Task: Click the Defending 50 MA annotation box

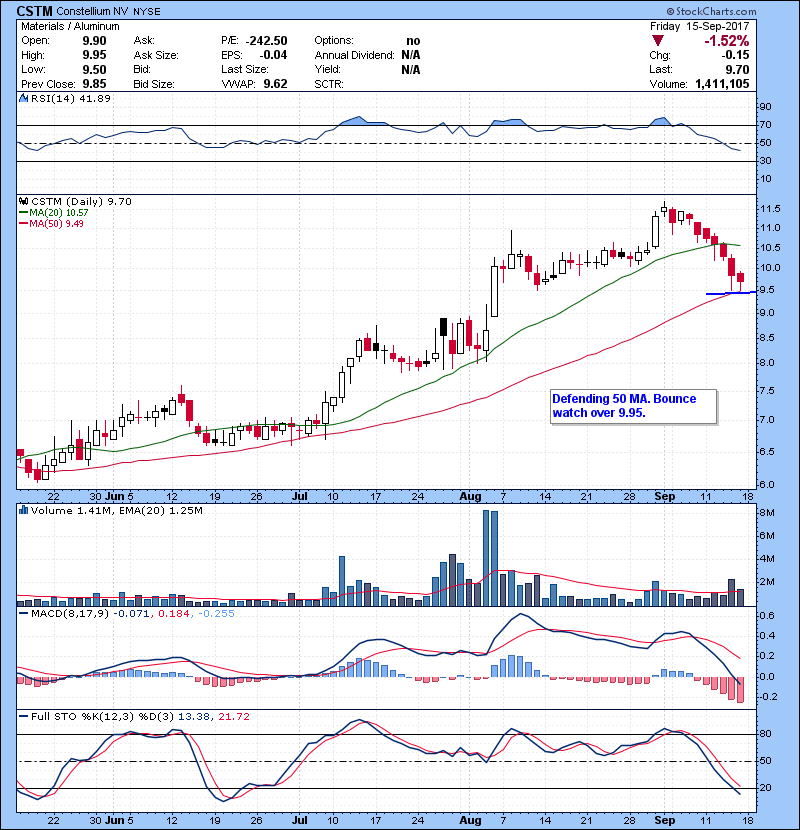Action: (634, 406)
